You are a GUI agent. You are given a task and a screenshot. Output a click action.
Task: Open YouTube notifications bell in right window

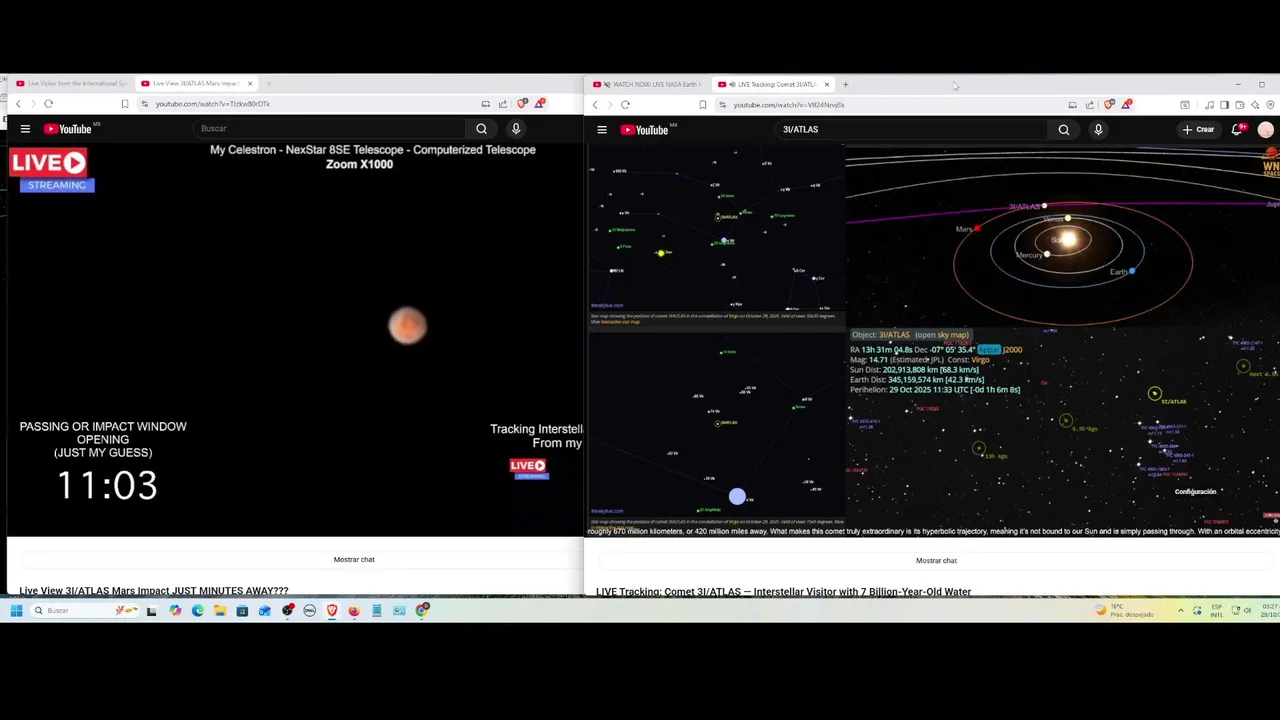point(1240,129)
